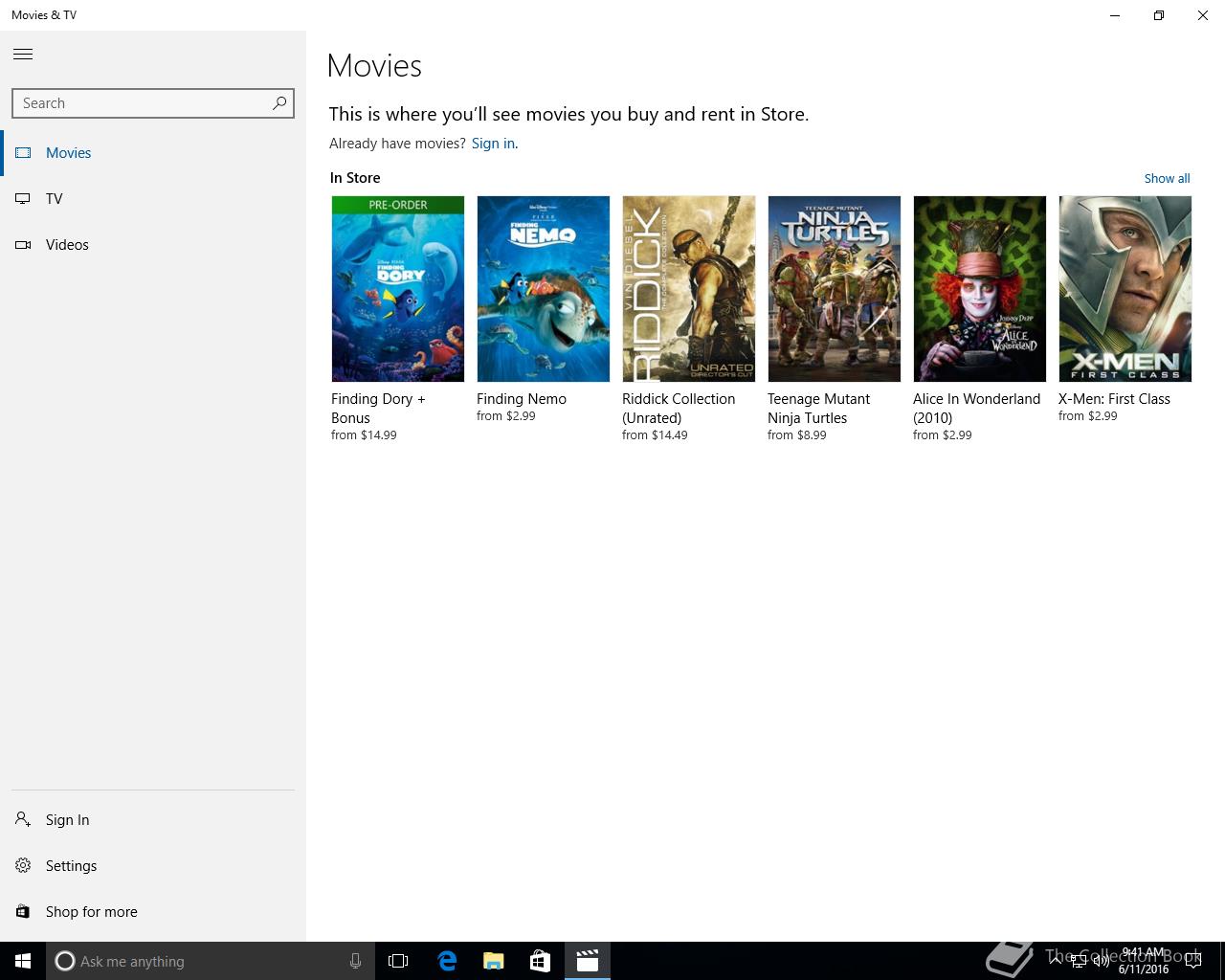Click Cortana 'Ask me anything' search box
The width and height of the screenshot is (1225, 980).
click(x=210, y=961)
